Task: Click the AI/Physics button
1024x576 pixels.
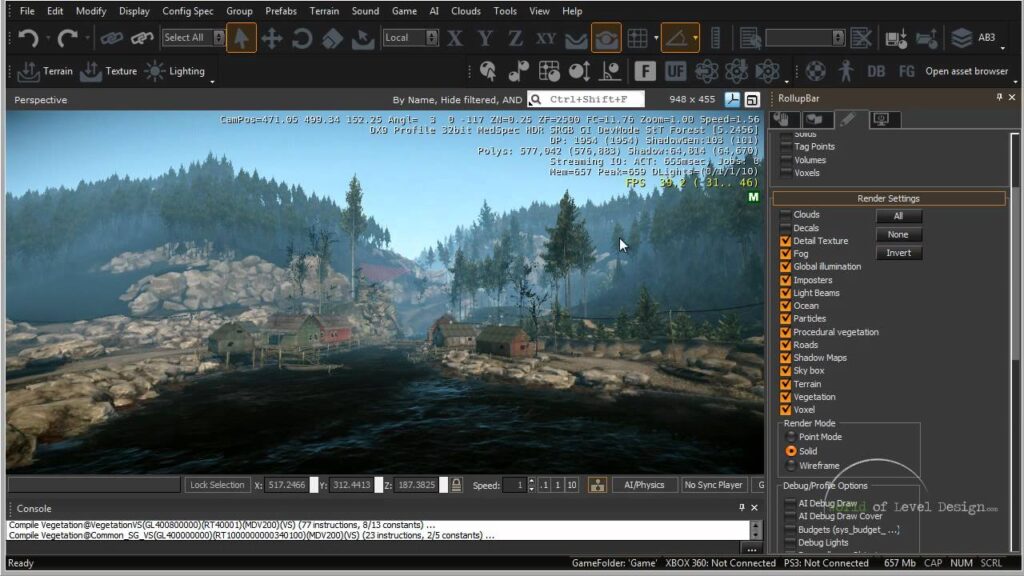Action: (x=644, y=485)
